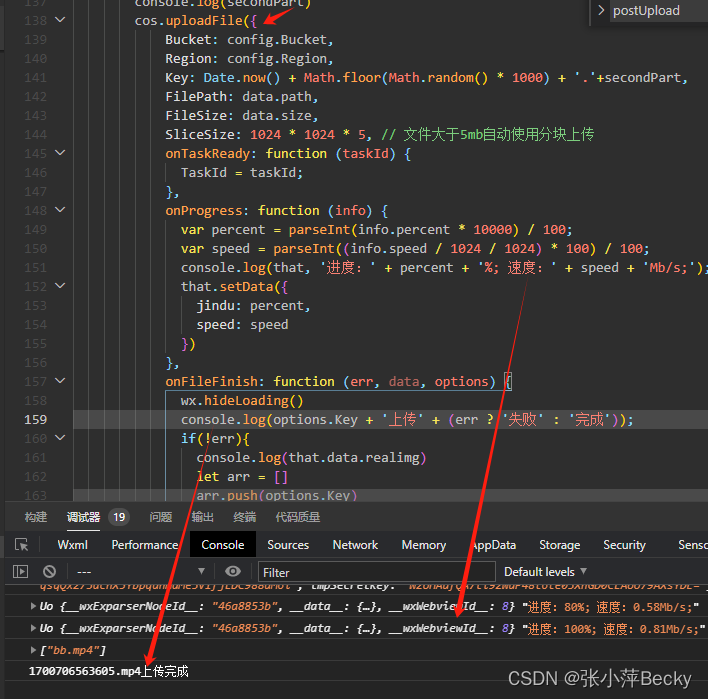Click line number 159 in the gutter

click(35, 419)
